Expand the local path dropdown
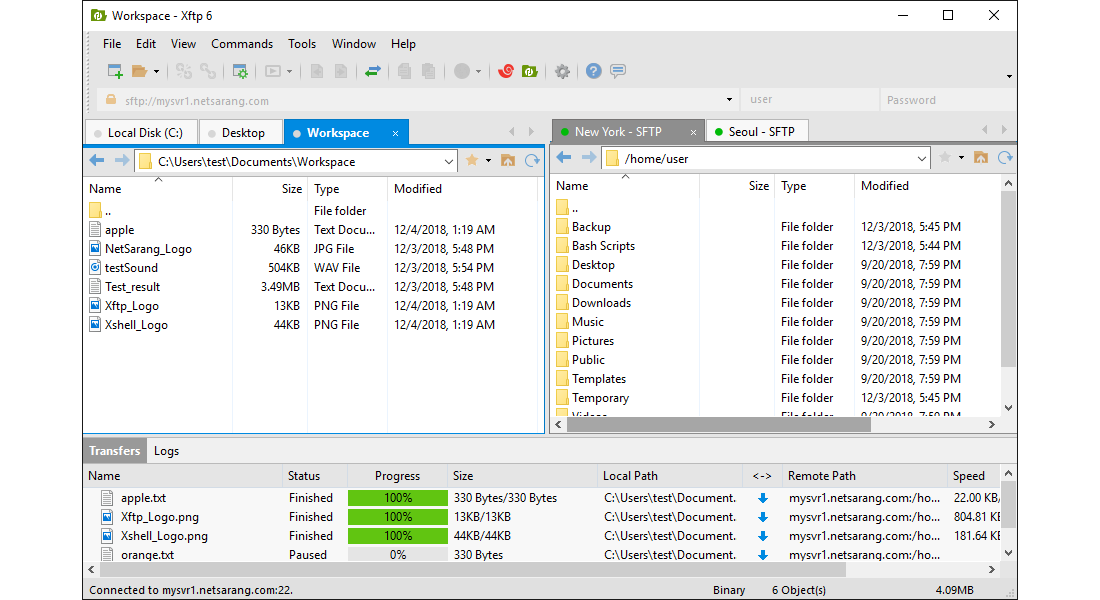This screenshot has width=1100, height=600. (x=449, y=161)
